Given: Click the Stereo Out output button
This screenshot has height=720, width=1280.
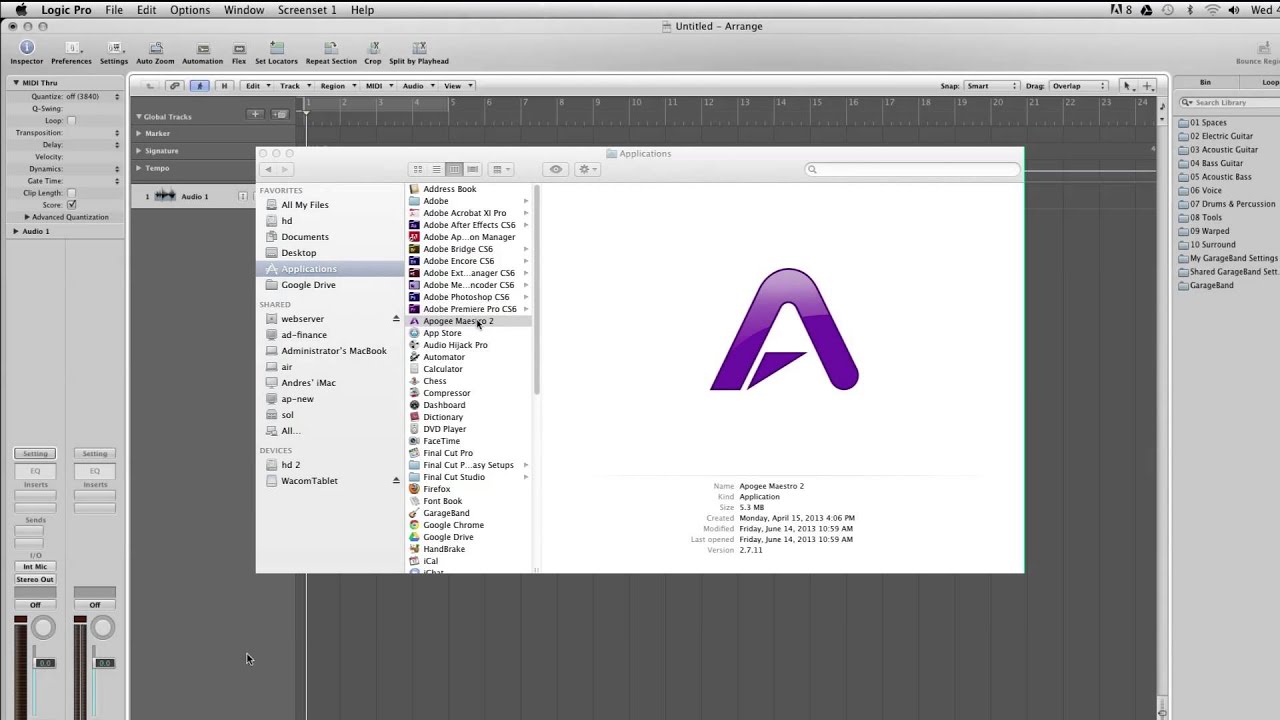Looking at the screenshot, I should click(35, 580).
